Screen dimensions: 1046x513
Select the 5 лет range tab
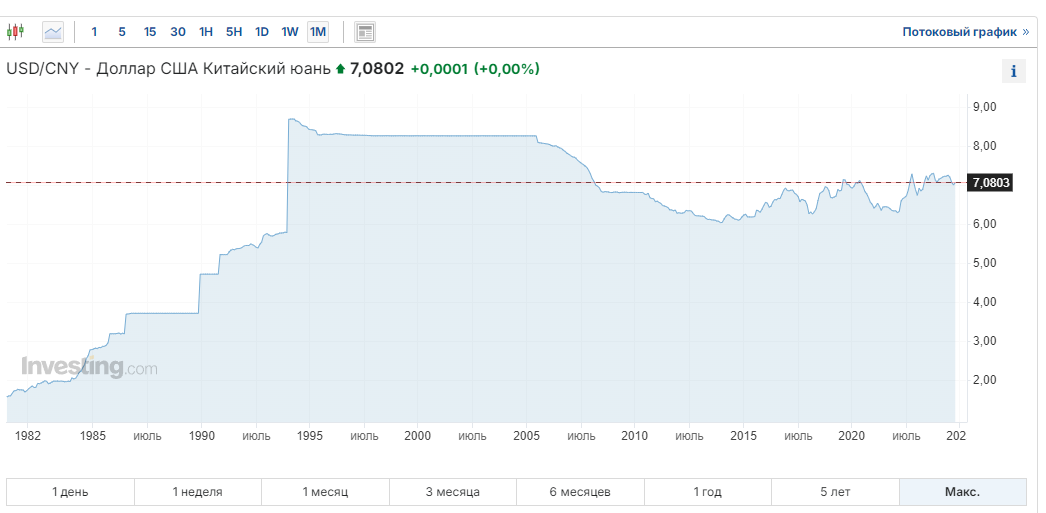point(836,492)
